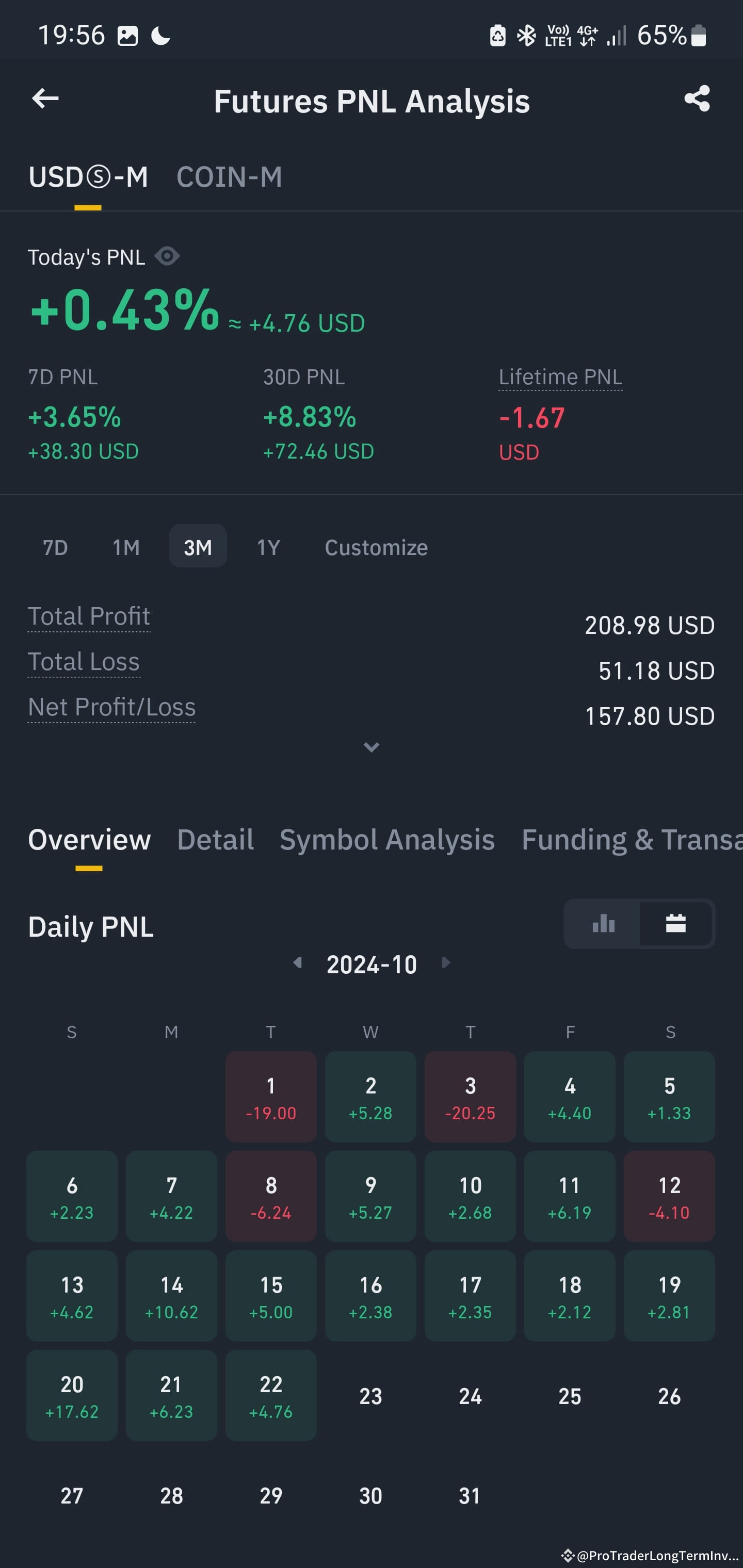The width and height of the screenshot is (743, 1568).
Task: Go to previous month arrow
Action: coord(297,962)
